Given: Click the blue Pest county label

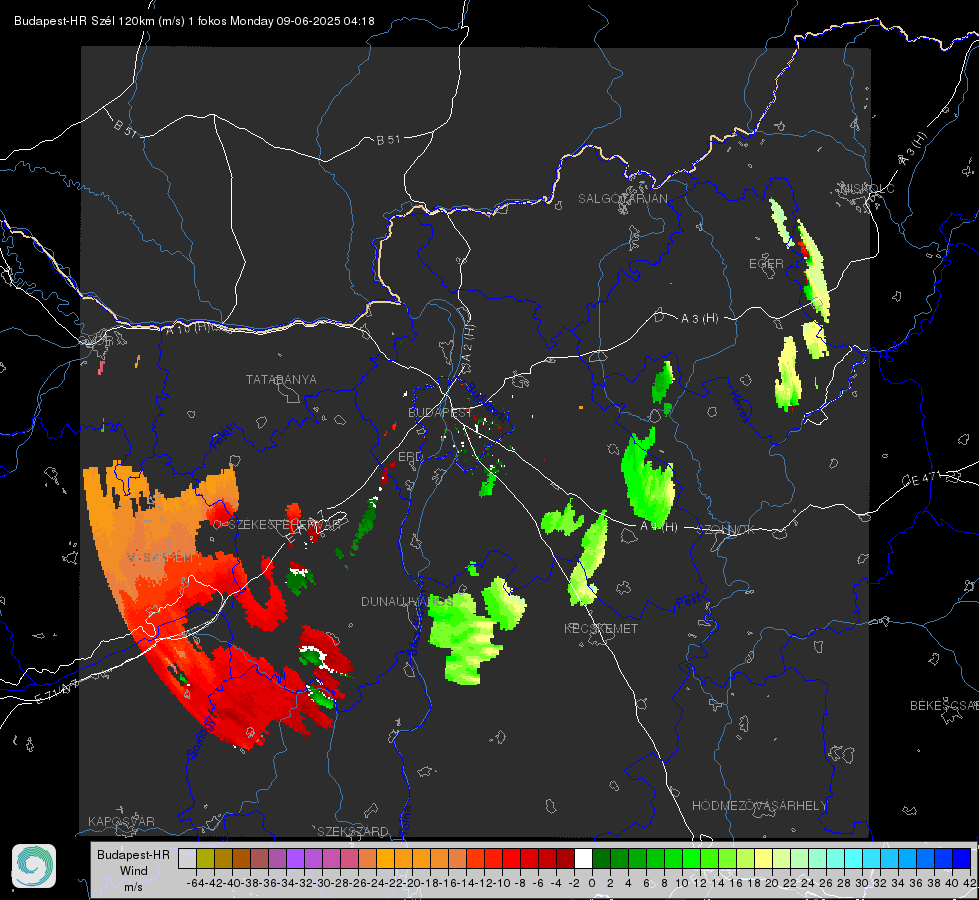Looking at the screenshot, I should pyautogui.click(x=689, y=602).
